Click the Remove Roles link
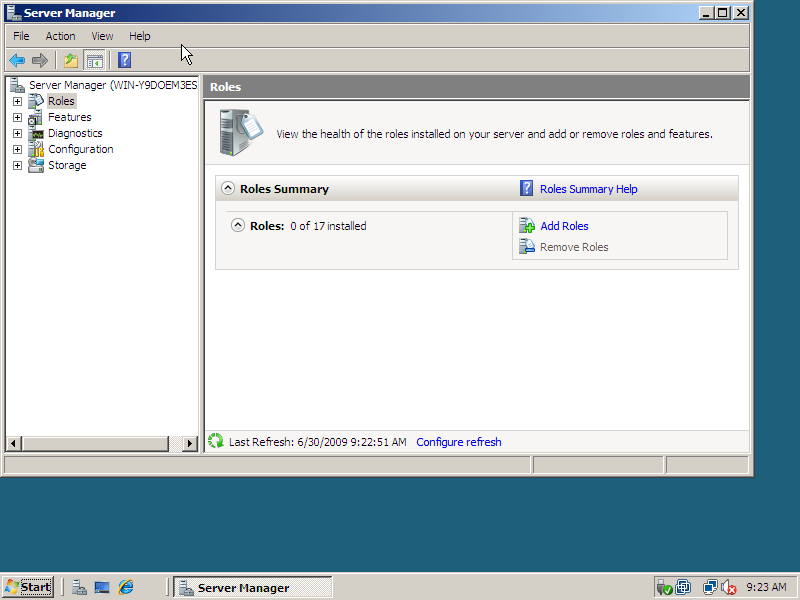This screenshot has height=600, width=800. 574,247
